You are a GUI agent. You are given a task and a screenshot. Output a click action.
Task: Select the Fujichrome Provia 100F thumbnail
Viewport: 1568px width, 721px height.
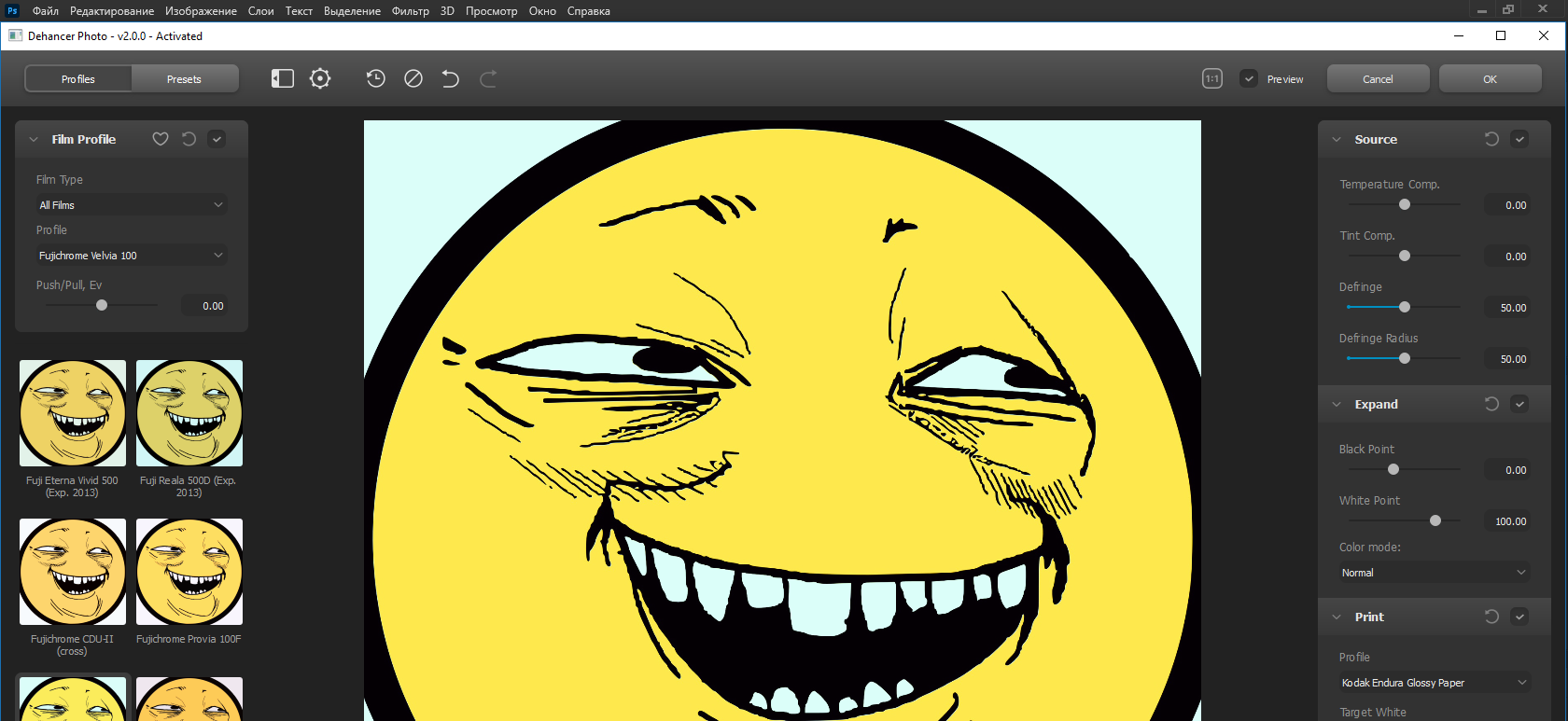coord(189,572)
